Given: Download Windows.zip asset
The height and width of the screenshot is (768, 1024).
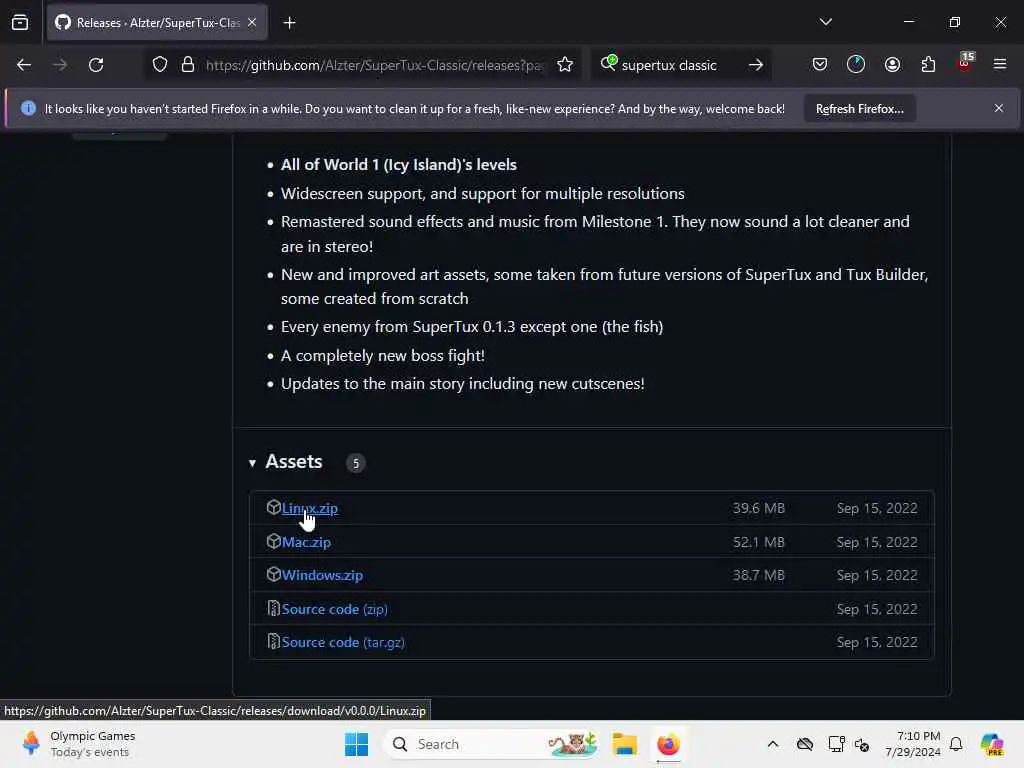Looking at the screenshot, I should click(322, 575).
